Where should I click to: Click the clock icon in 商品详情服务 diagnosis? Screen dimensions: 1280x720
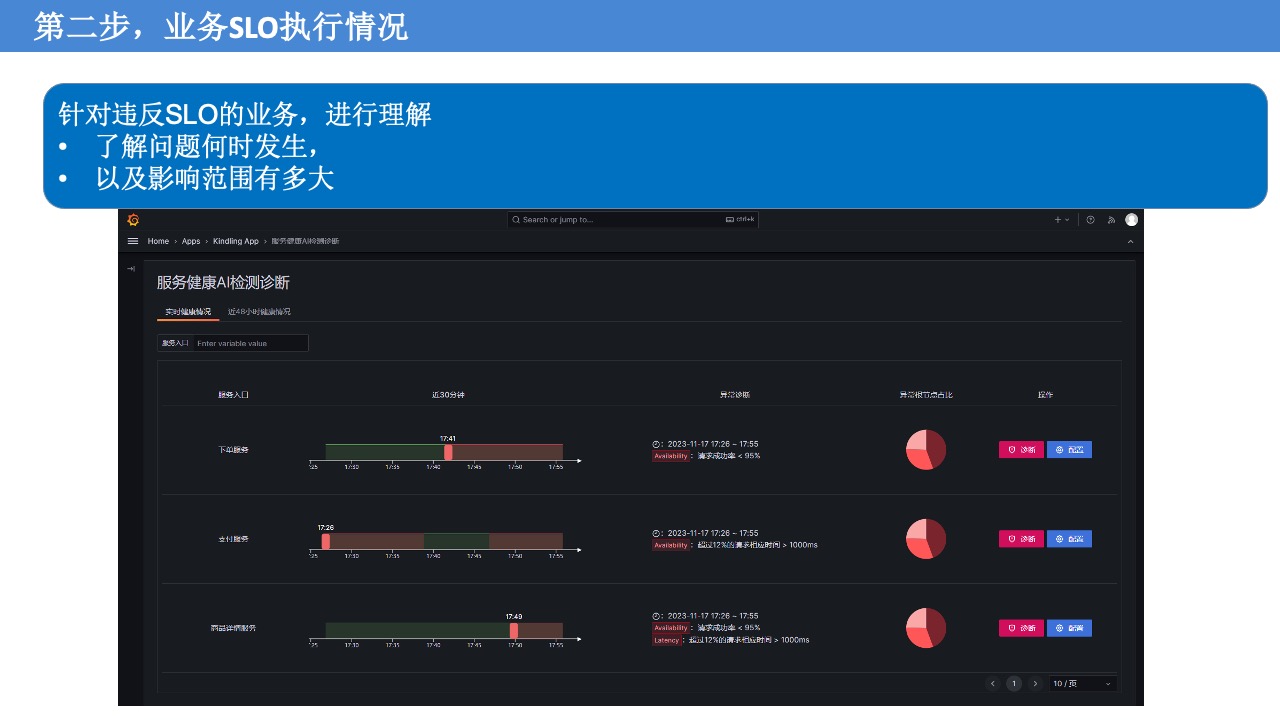point(656,616)
